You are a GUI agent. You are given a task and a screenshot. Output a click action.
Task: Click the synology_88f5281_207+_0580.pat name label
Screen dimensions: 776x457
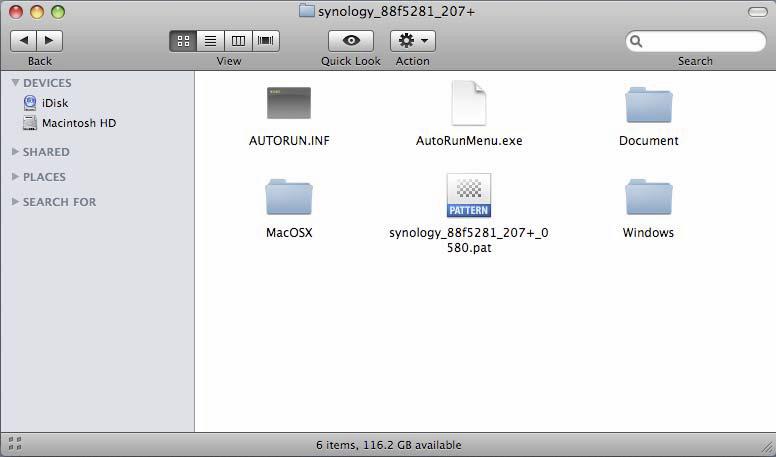pyautogui.click(x=469, y=240)
